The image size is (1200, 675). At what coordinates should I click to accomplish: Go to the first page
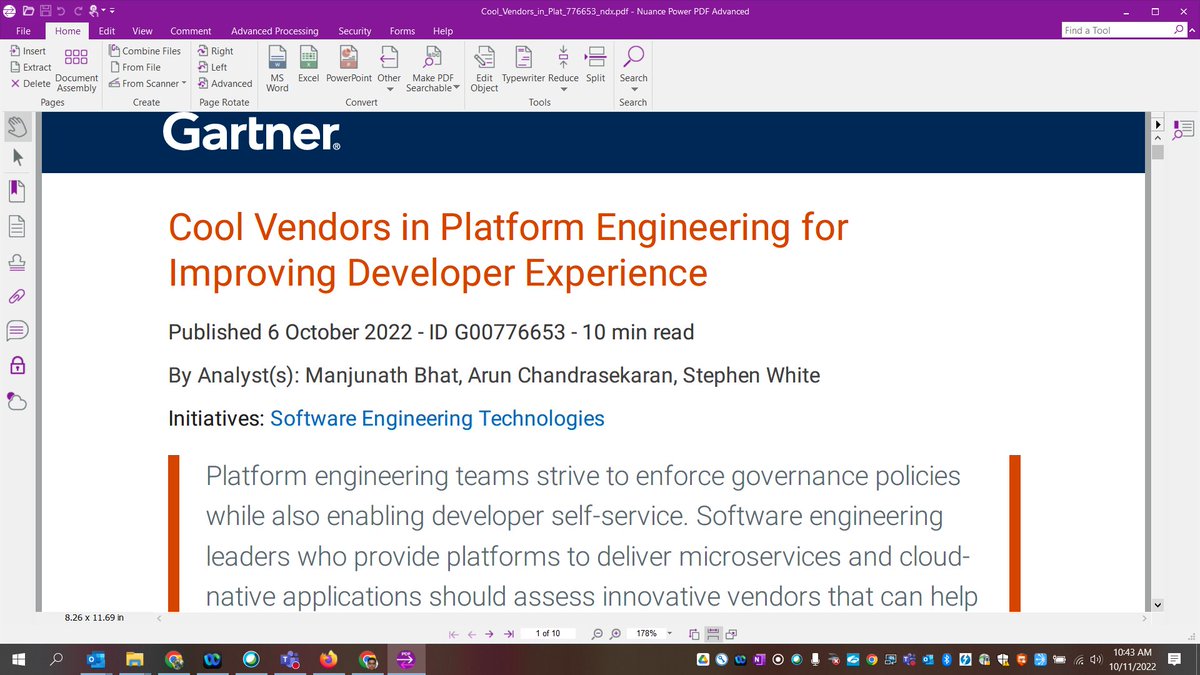454,634
